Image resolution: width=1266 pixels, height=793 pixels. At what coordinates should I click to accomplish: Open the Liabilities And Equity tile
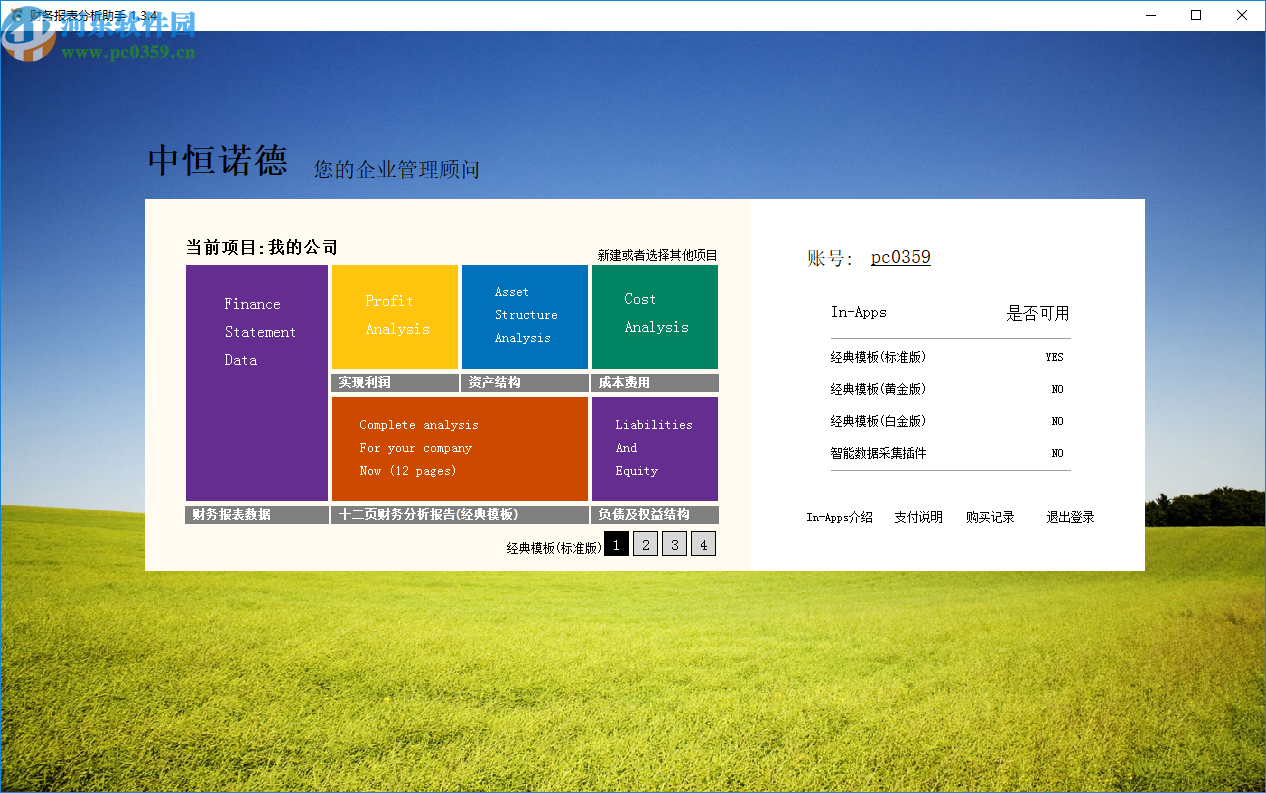click(655, 448)
